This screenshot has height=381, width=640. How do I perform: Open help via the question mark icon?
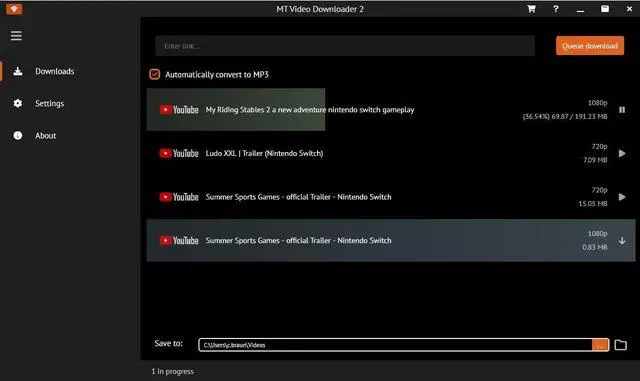[556, 9]
